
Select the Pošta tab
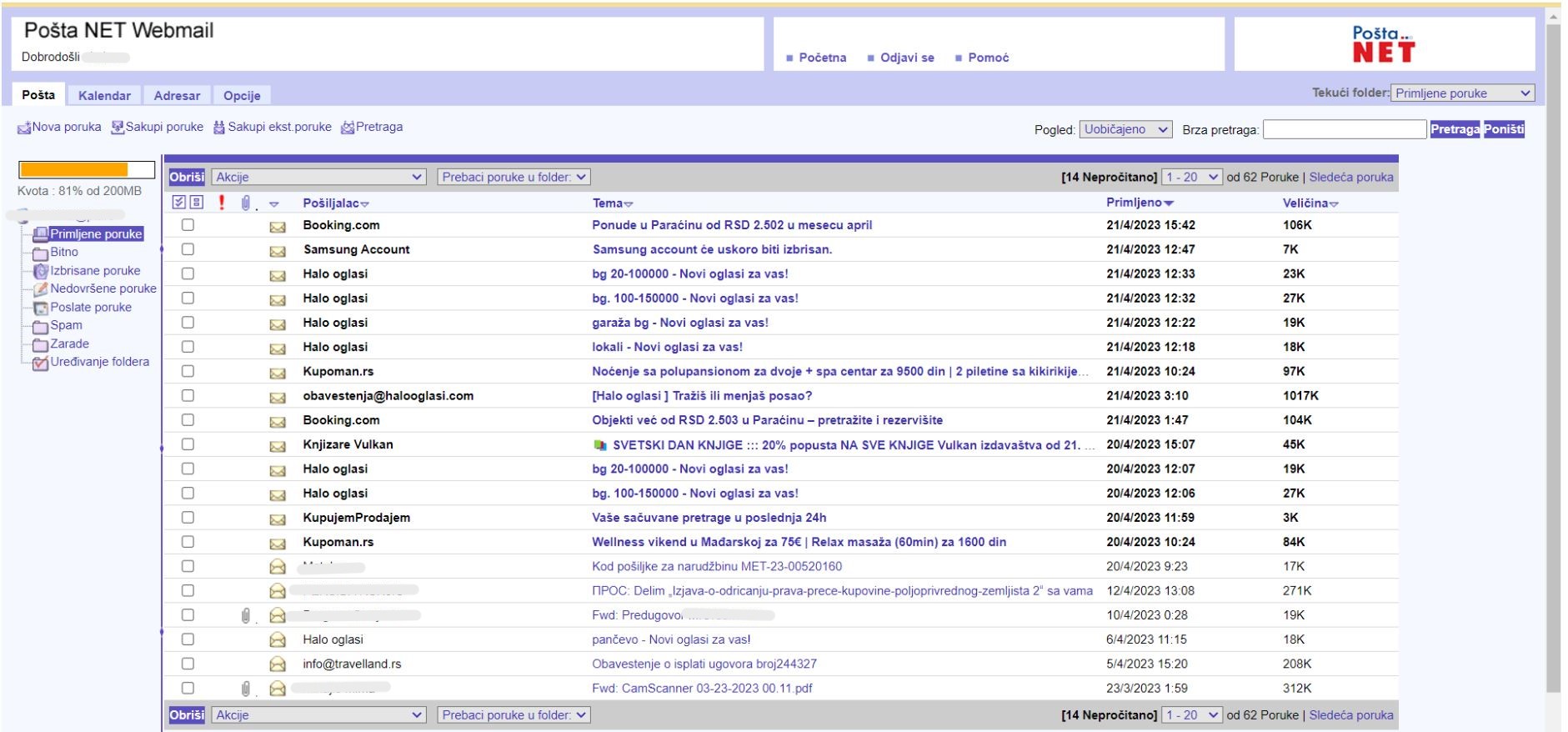(38, 95)
